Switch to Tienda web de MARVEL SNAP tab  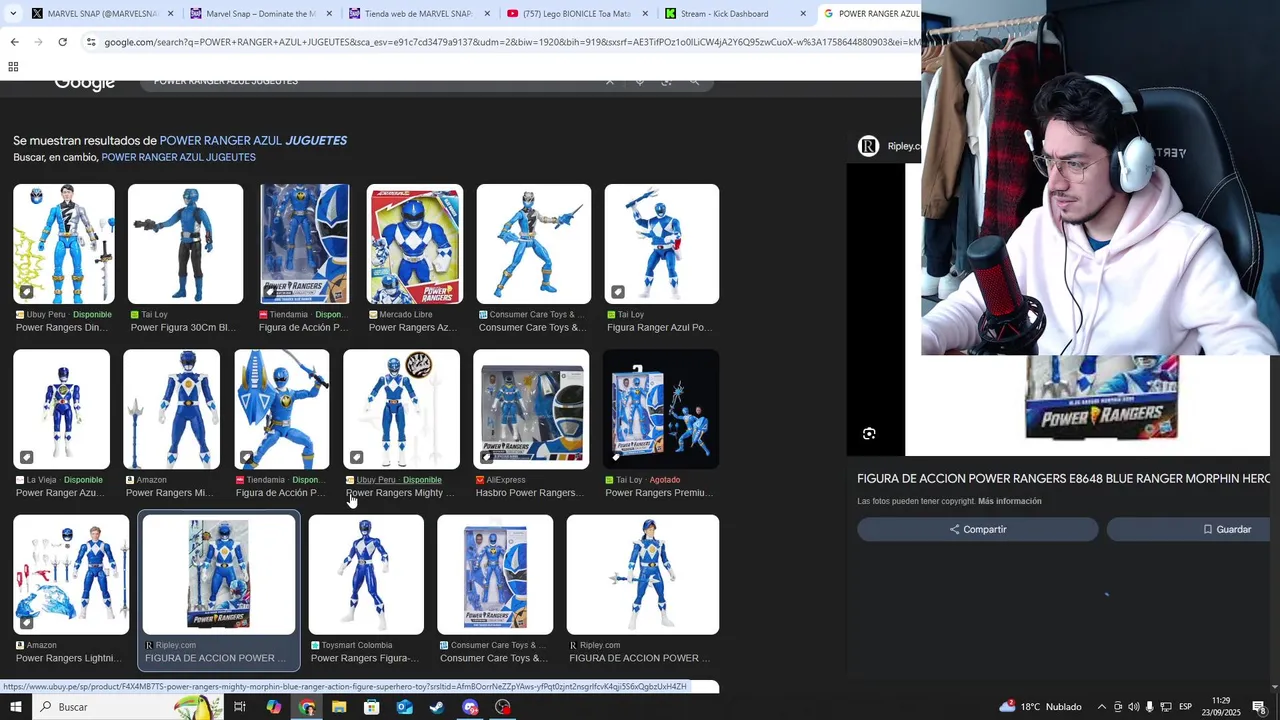(x=418, y=14)
